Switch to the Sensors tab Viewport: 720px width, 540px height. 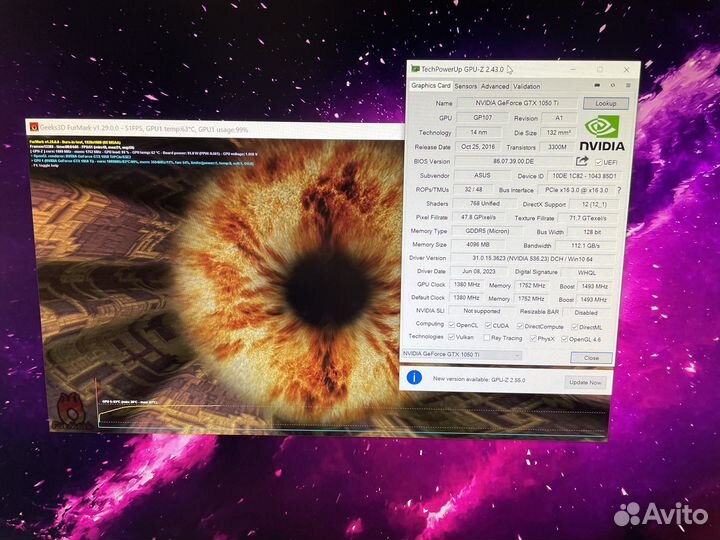pos(465,86)
